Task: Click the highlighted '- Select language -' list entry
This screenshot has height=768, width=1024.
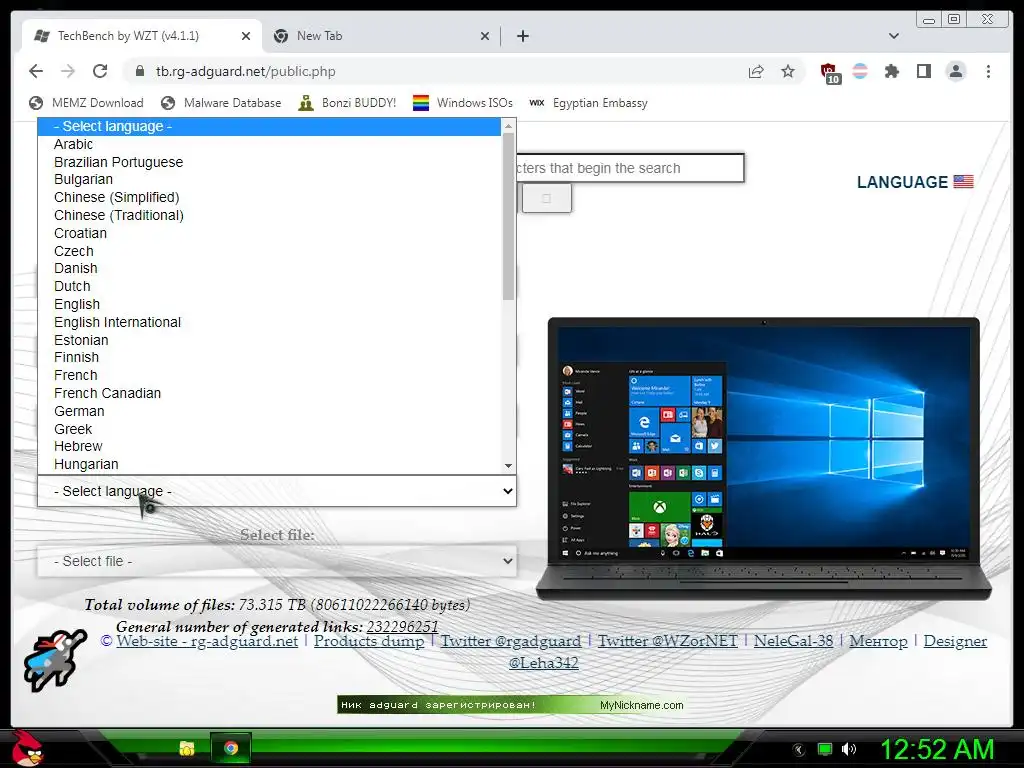Action: [x=270, y=127]
